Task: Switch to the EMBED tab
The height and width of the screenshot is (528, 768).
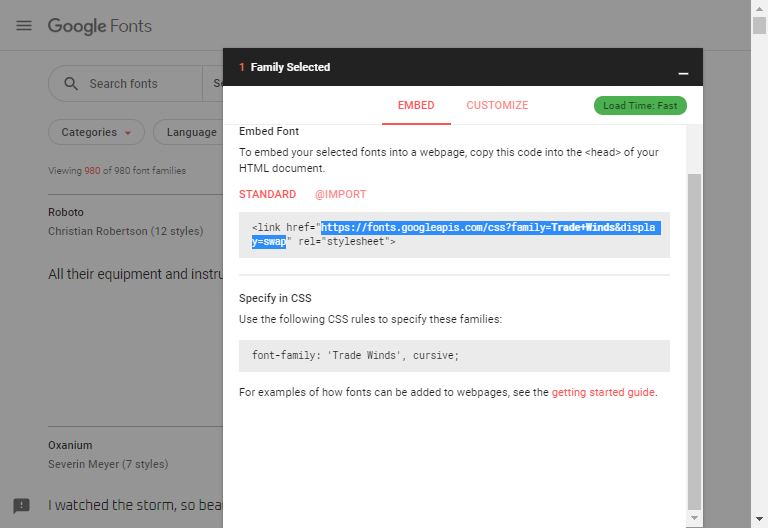Action: 416,105
